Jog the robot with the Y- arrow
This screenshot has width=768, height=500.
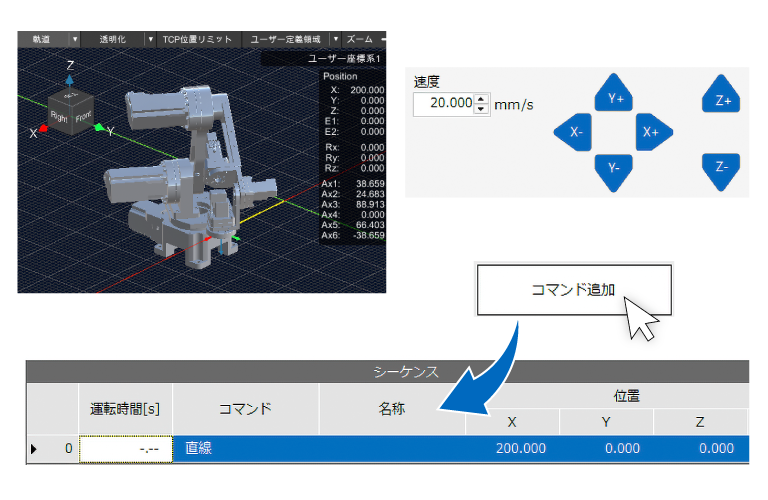pyautogui.click(x=613, y=172)
